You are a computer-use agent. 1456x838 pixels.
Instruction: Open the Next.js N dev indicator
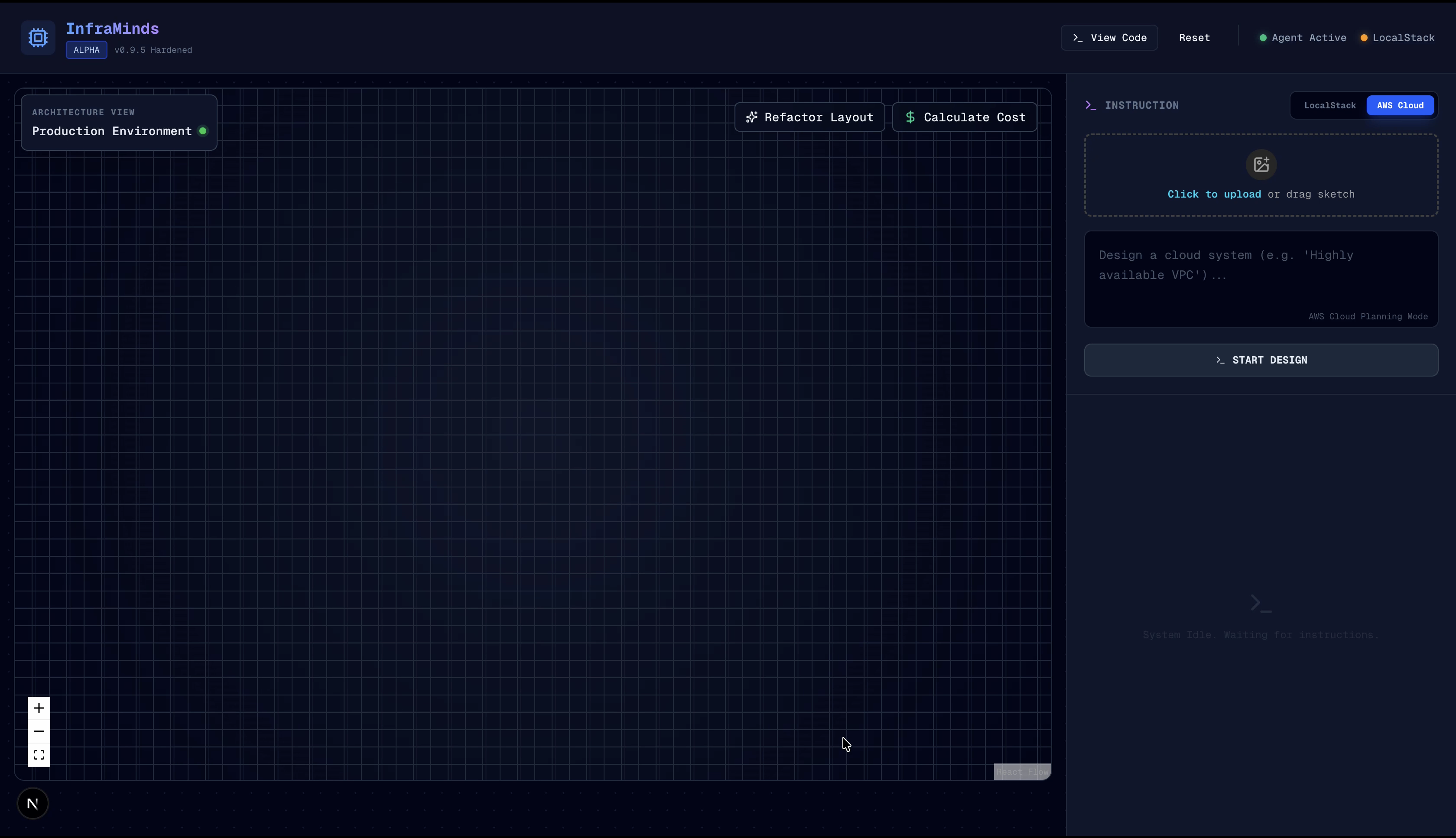click(x=33, y=803)
